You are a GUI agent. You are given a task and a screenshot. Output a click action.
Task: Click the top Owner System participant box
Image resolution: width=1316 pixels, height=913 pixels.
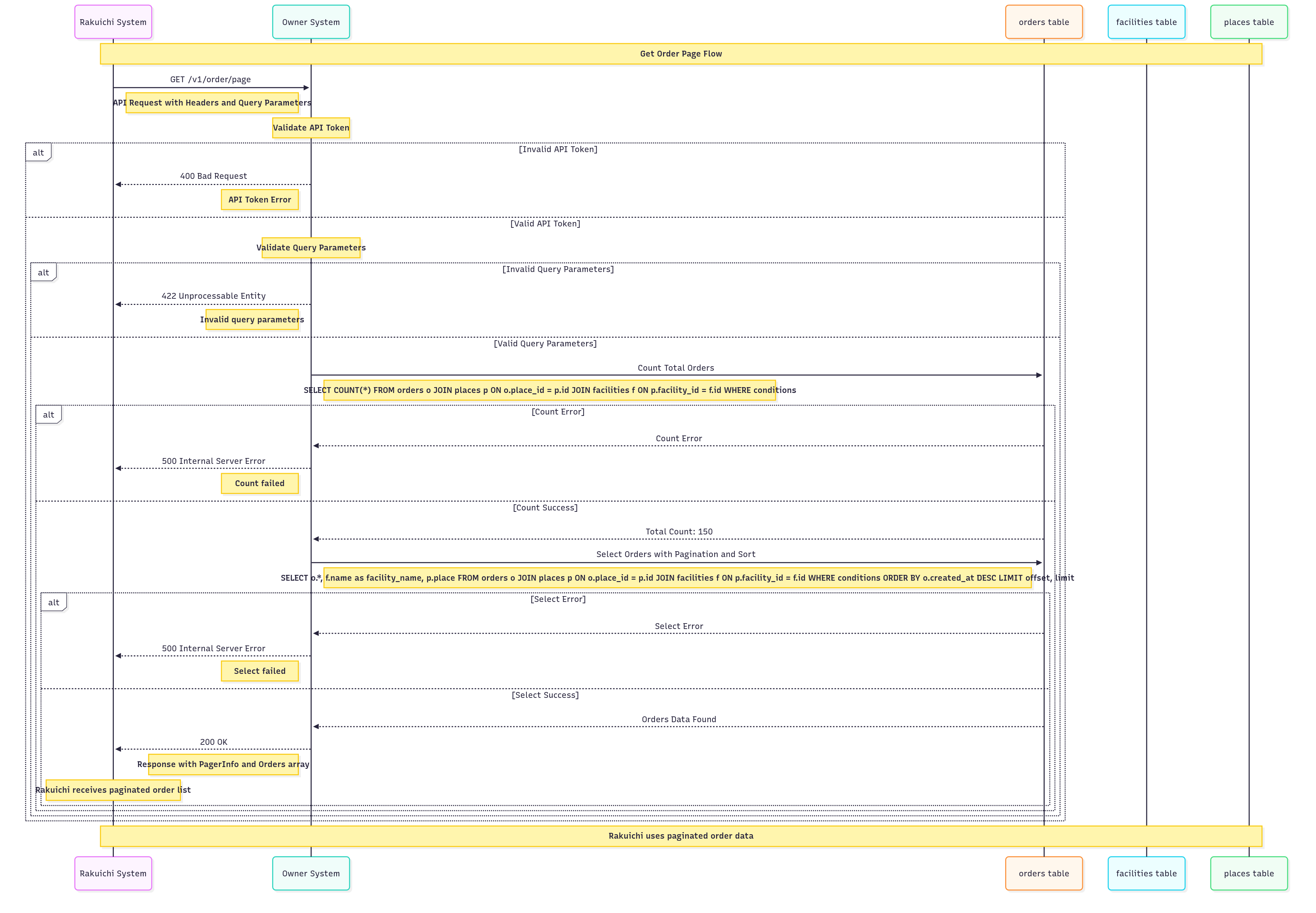pyautogui.click(x=311, y=22)
